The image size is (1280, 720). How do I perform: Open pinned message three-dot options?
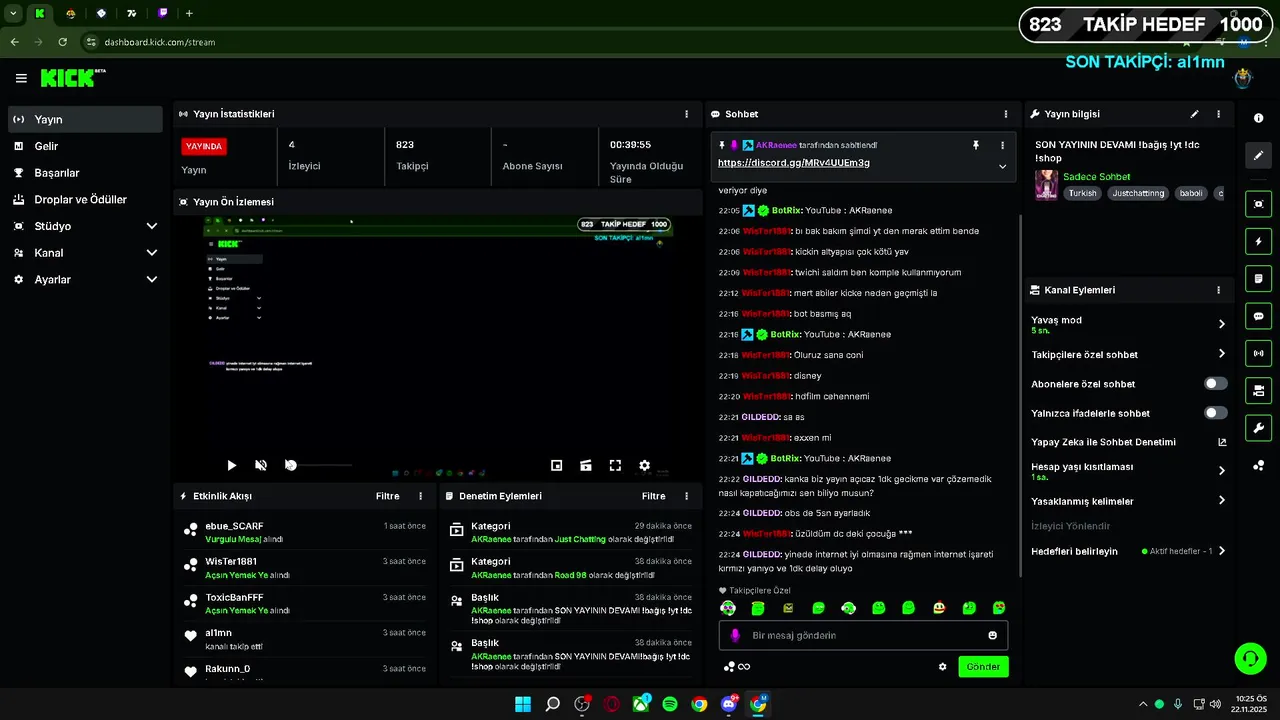pyautogui.click(x=1002, y=145)
